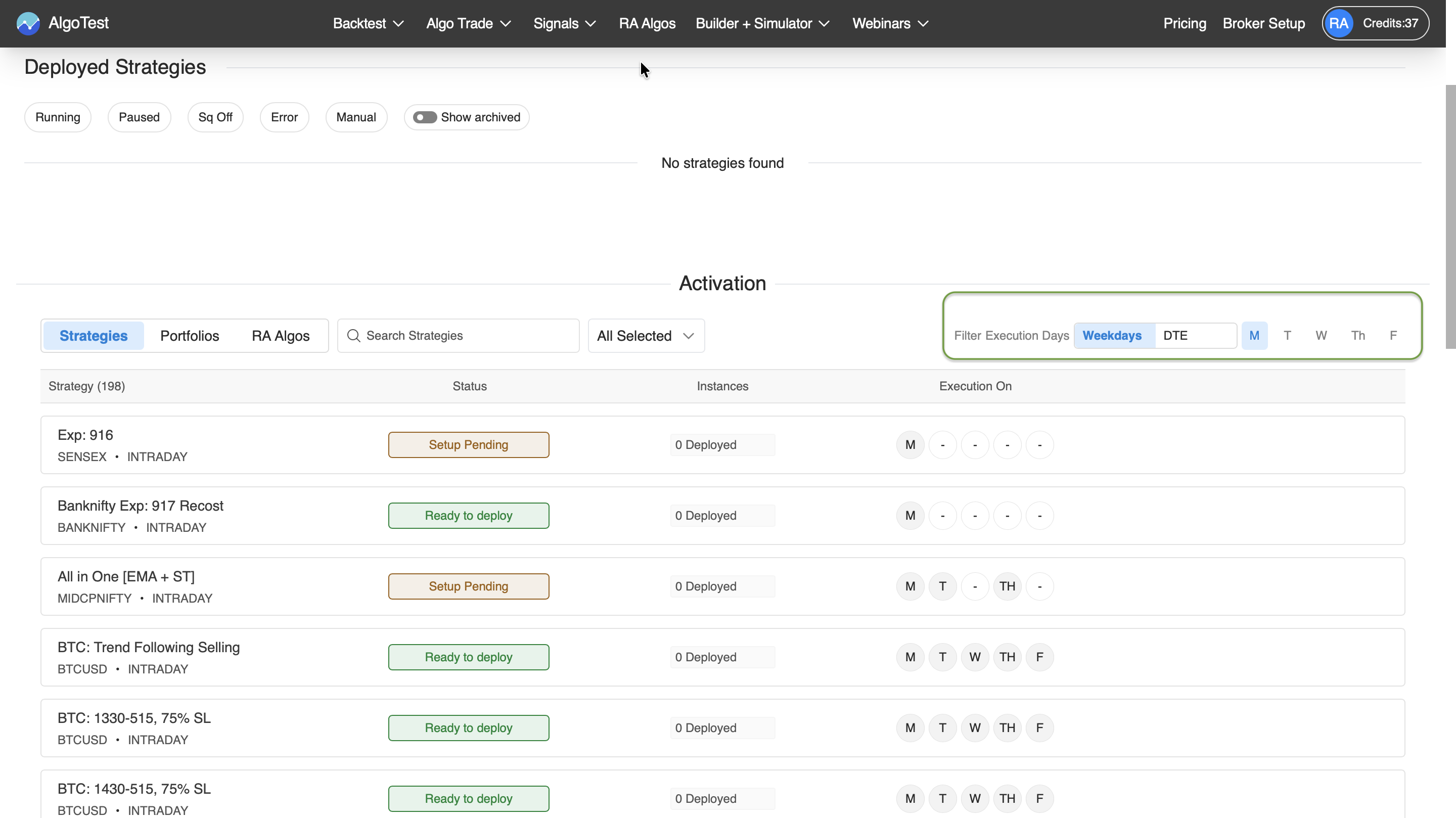Toggle Monday filter in execution days
The width and height of the screenshot is (1456, 818).
click(1254, 336)
